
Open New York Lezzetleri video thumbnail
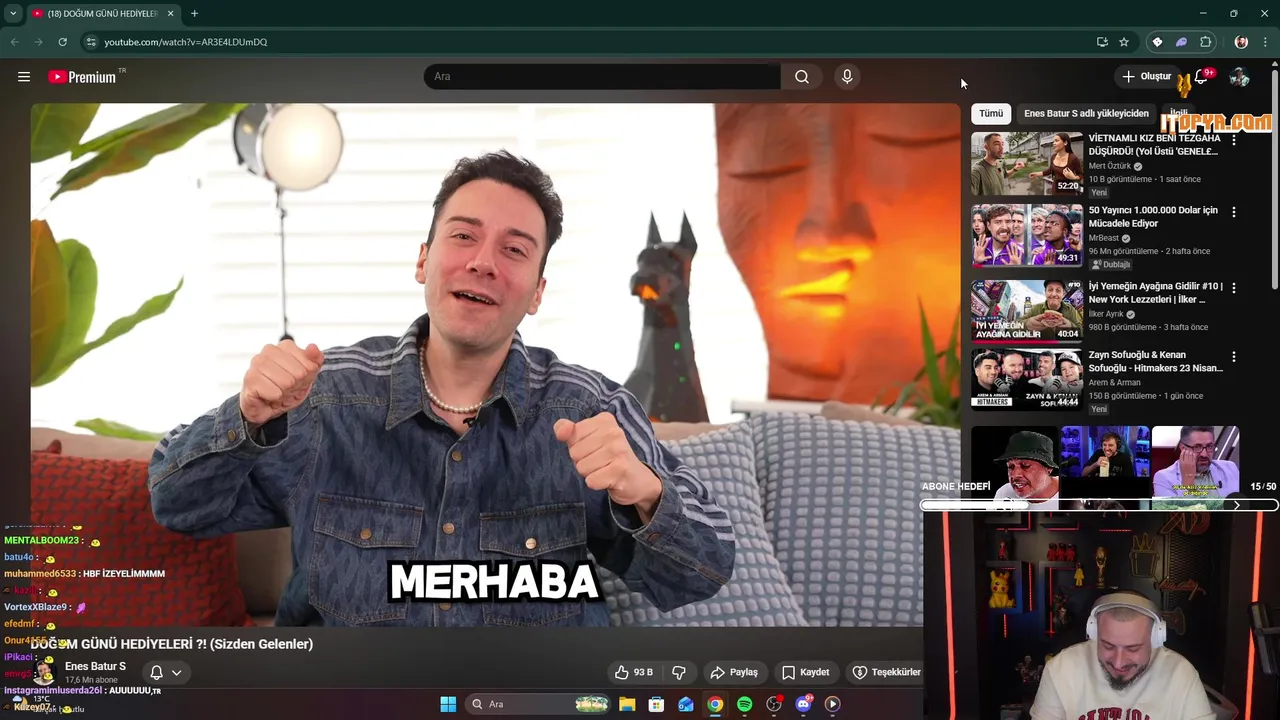[1027, 311]
